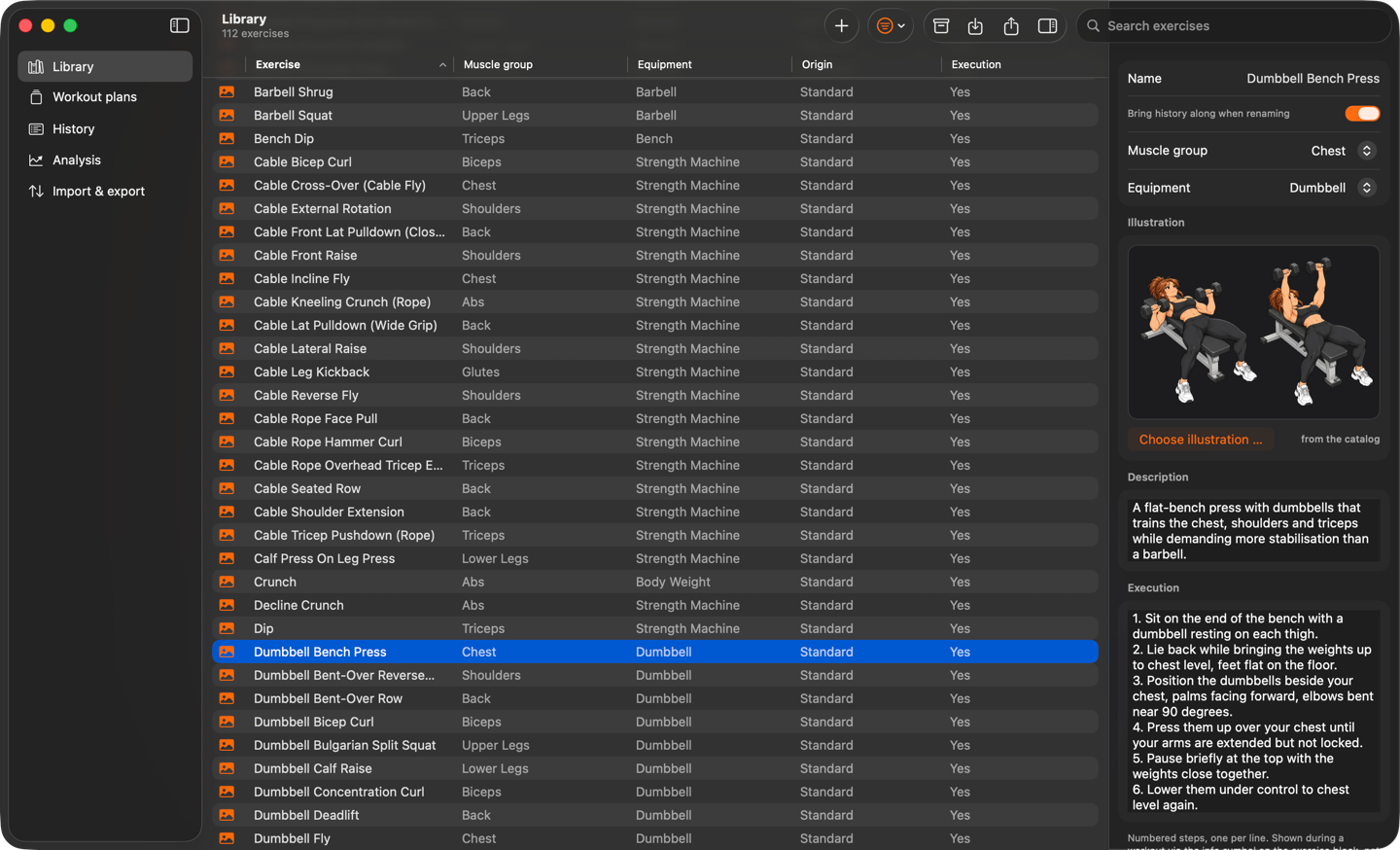Sort by Equipment column header
Screen dimensions: 1400x850
coord(709,64)
